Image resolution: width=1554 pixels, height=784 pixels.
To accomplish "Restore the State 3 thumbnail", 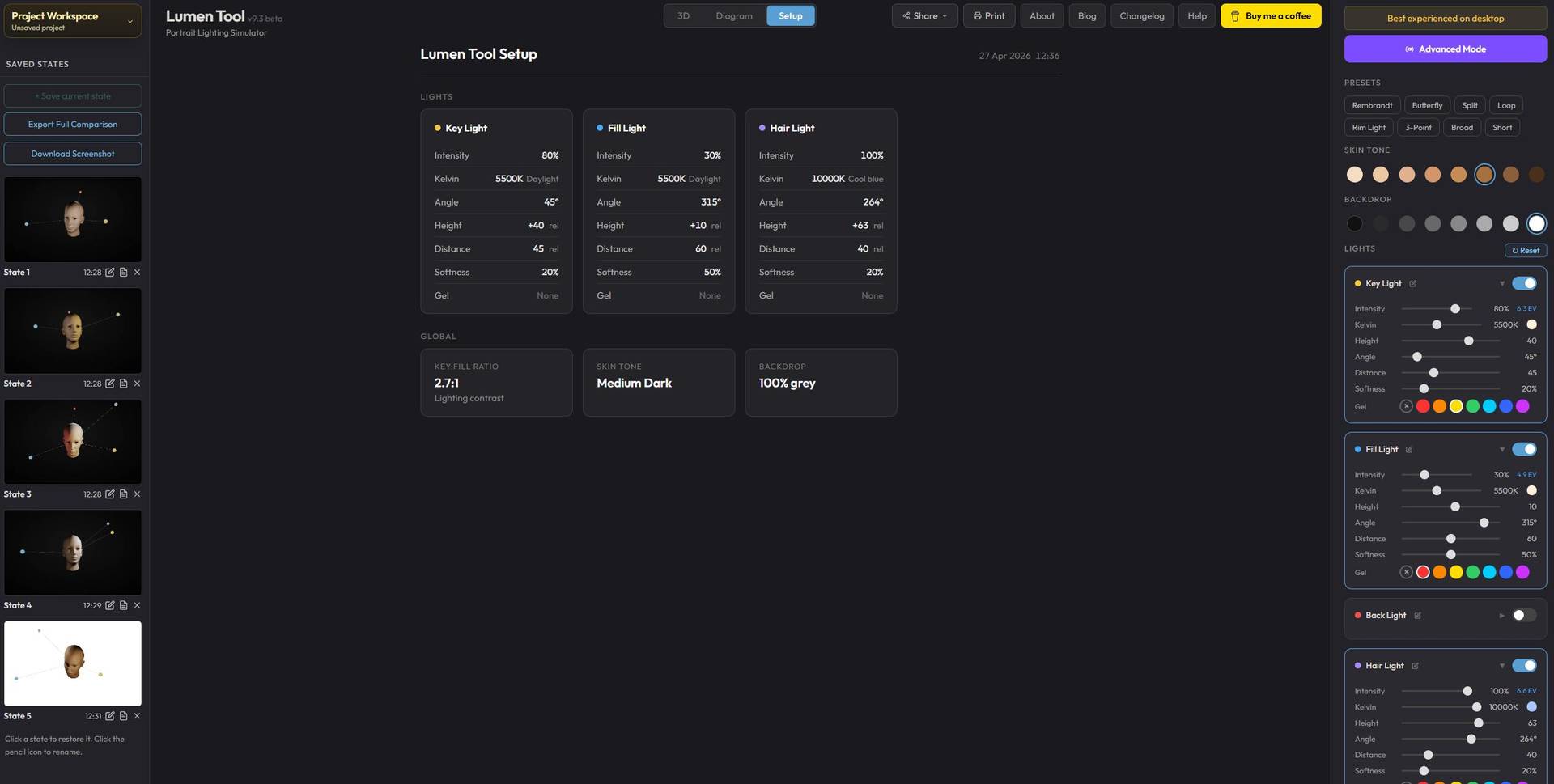I will pyautogui.click(x=73, y=442).
